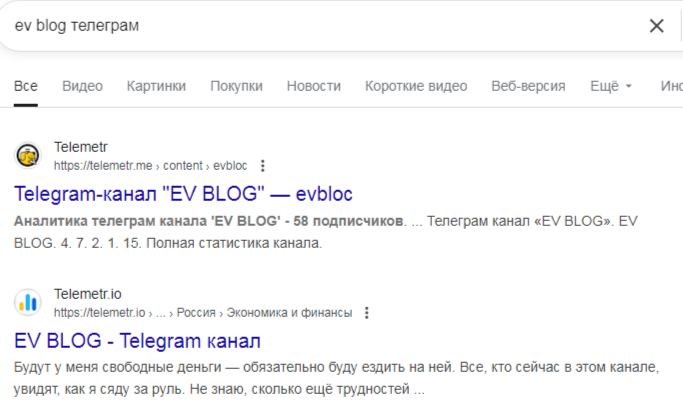Viewport: 683px width, 403px height.
Task: Open the EV BLOG - Telegram канал link
Action: click(137, 340)
